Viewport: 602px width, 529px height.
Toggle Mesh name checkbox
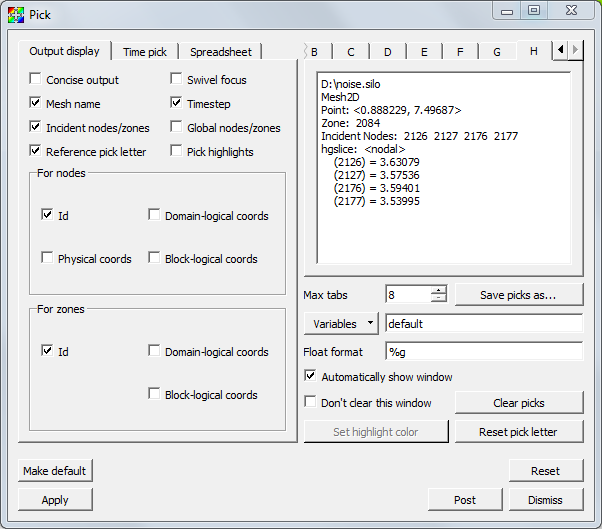35,102
